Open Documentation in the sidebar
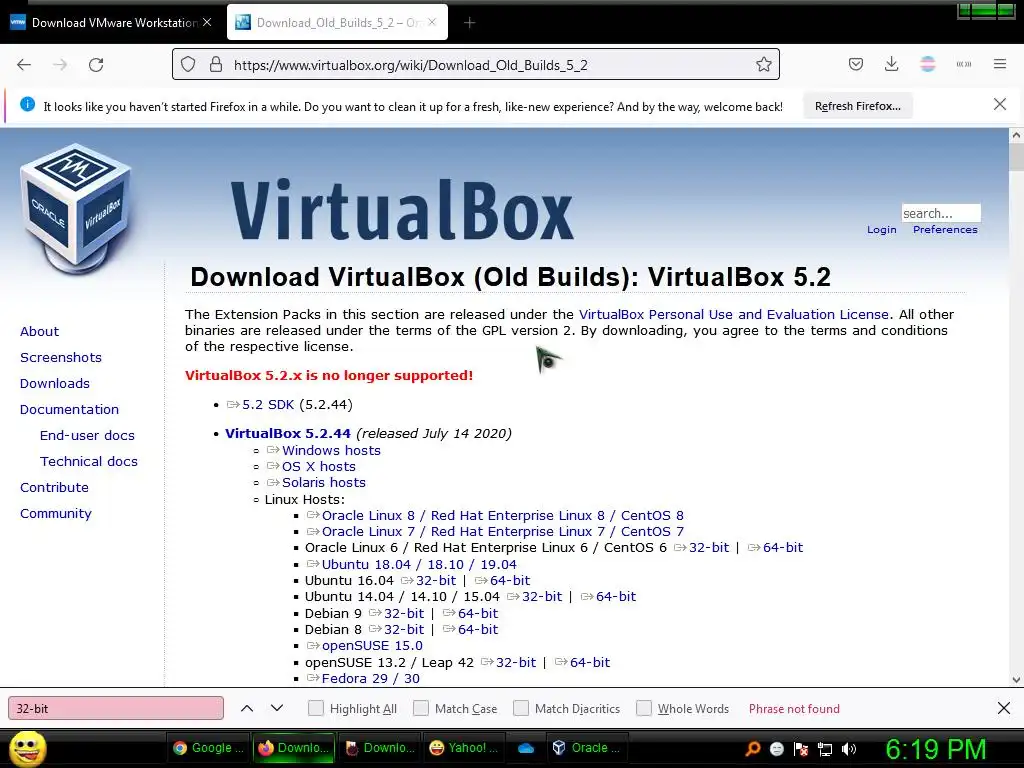Viewport: 1024px width, 768px height. click(x=69, y=409)
